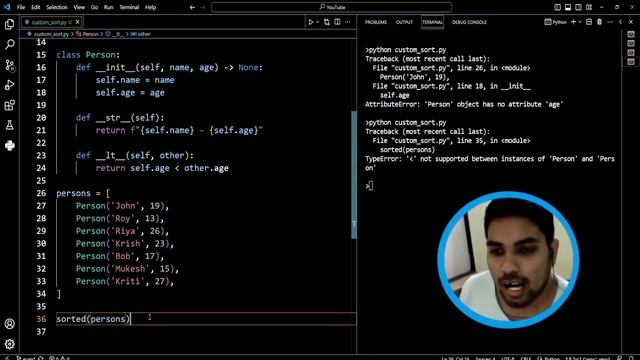Close the terminal panel
Image resolution: width=640 pixels, height=360 pixels.
(x=631, y=22)
